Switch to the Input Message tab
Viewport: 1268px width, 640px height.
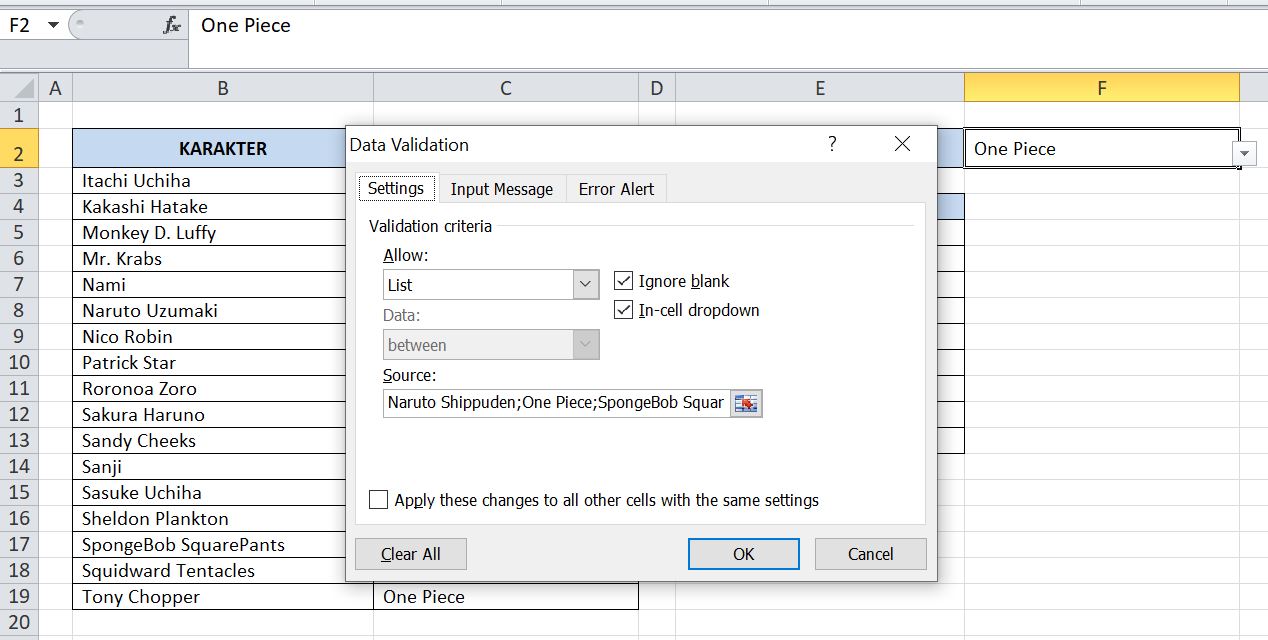(x=502, y=188)
